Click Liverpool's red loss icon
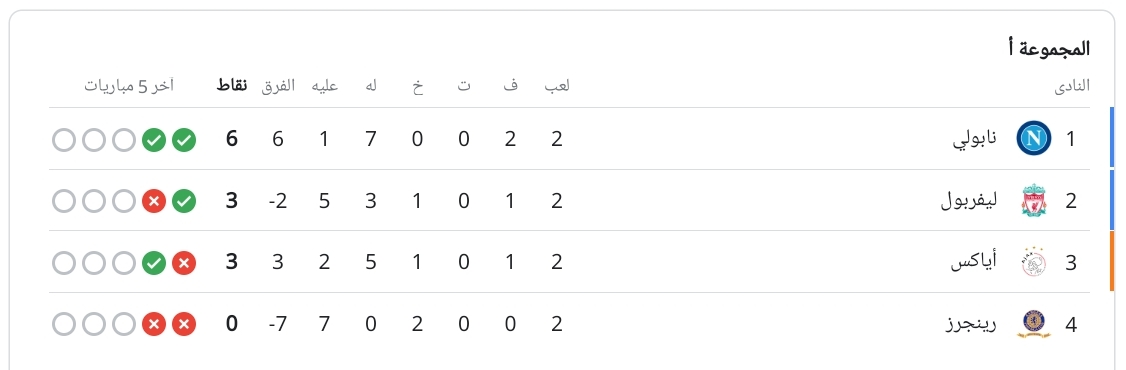 154,202
